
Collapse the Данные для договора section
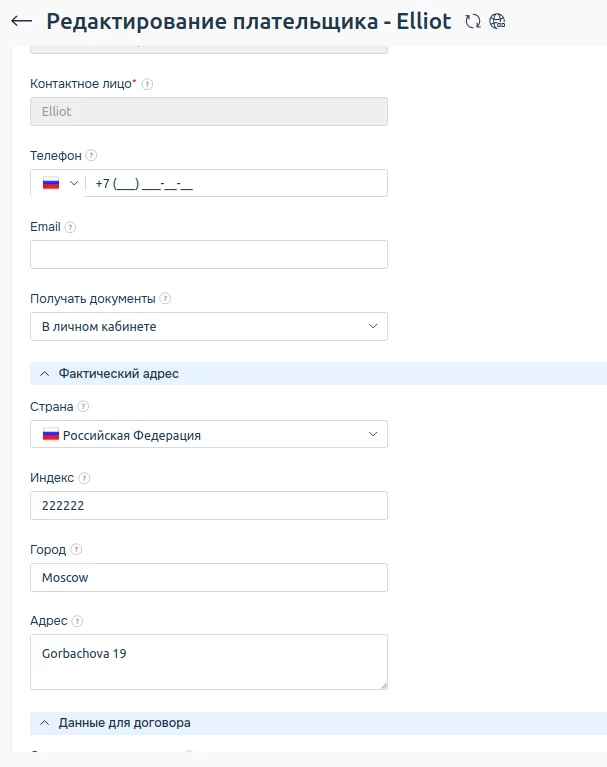tap(44, 722)
